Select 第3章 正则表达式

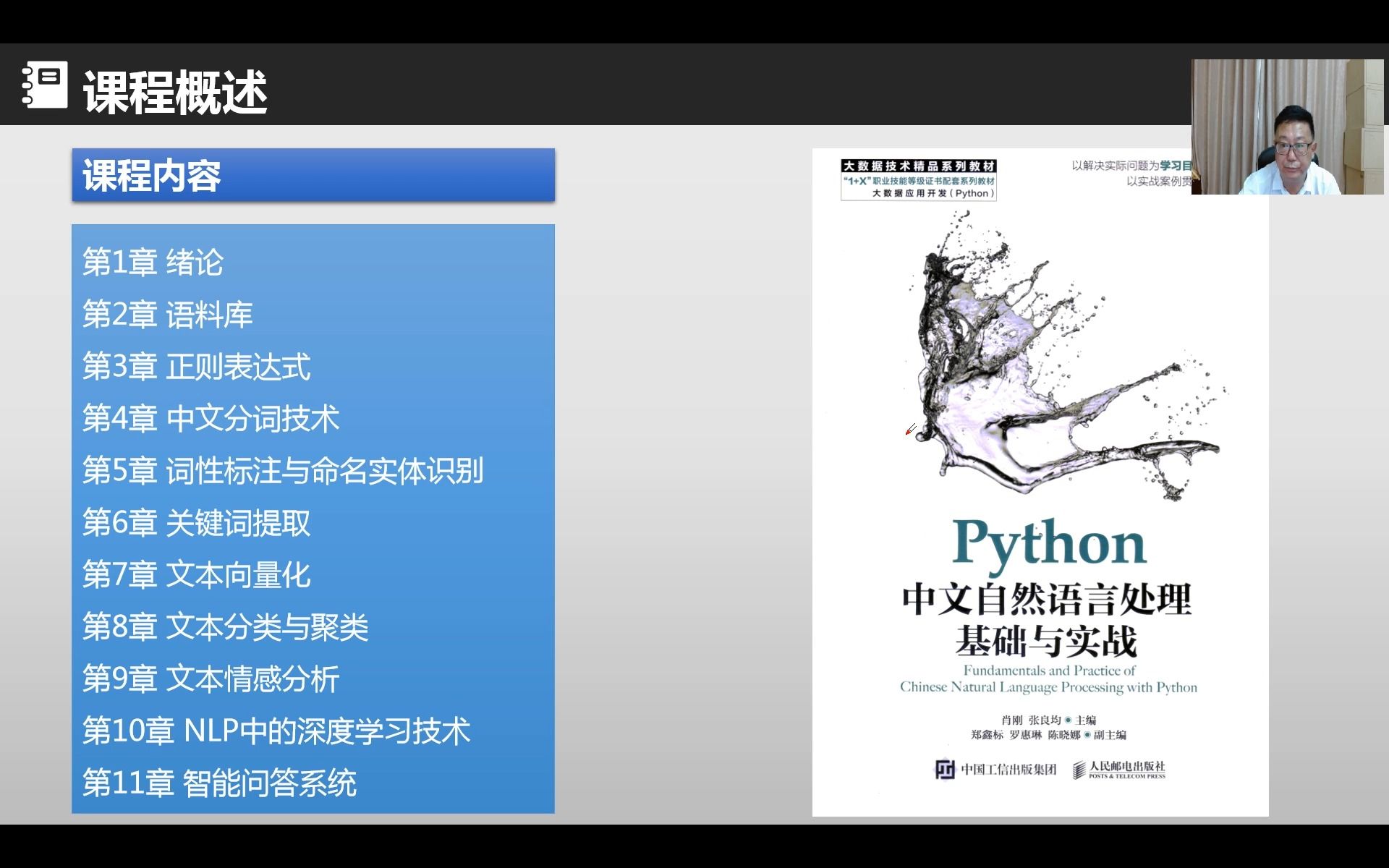click(196, 366)
